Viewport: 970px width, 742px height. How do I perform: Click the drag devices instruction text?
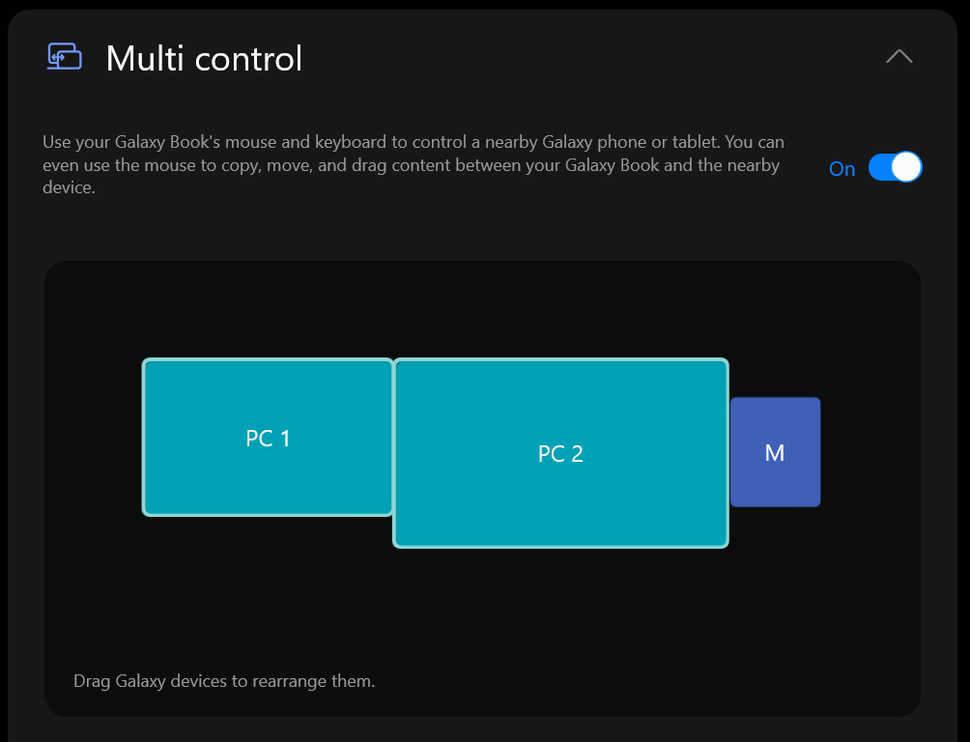point(223,680)
